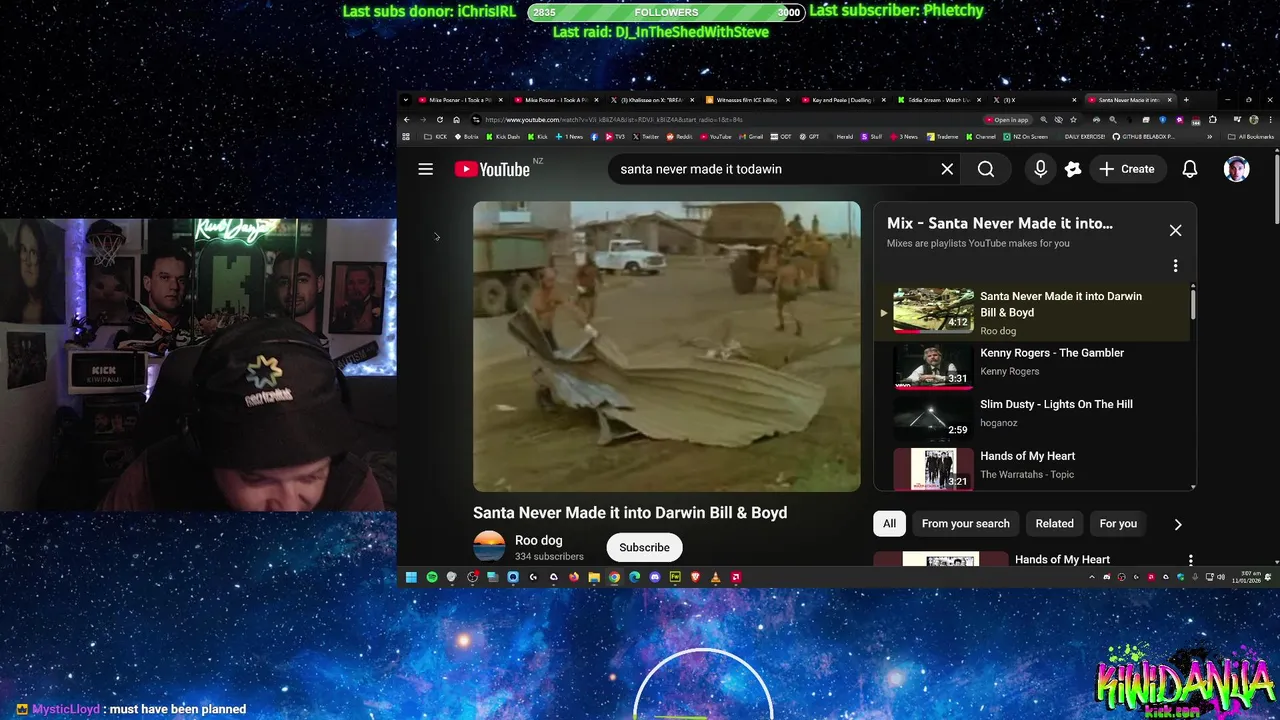Image resolution: width=1280 pixels, height=720 pixels.
Task: Run search with the magnifier button
Action: pyautogui.click(x=986, y=169)
